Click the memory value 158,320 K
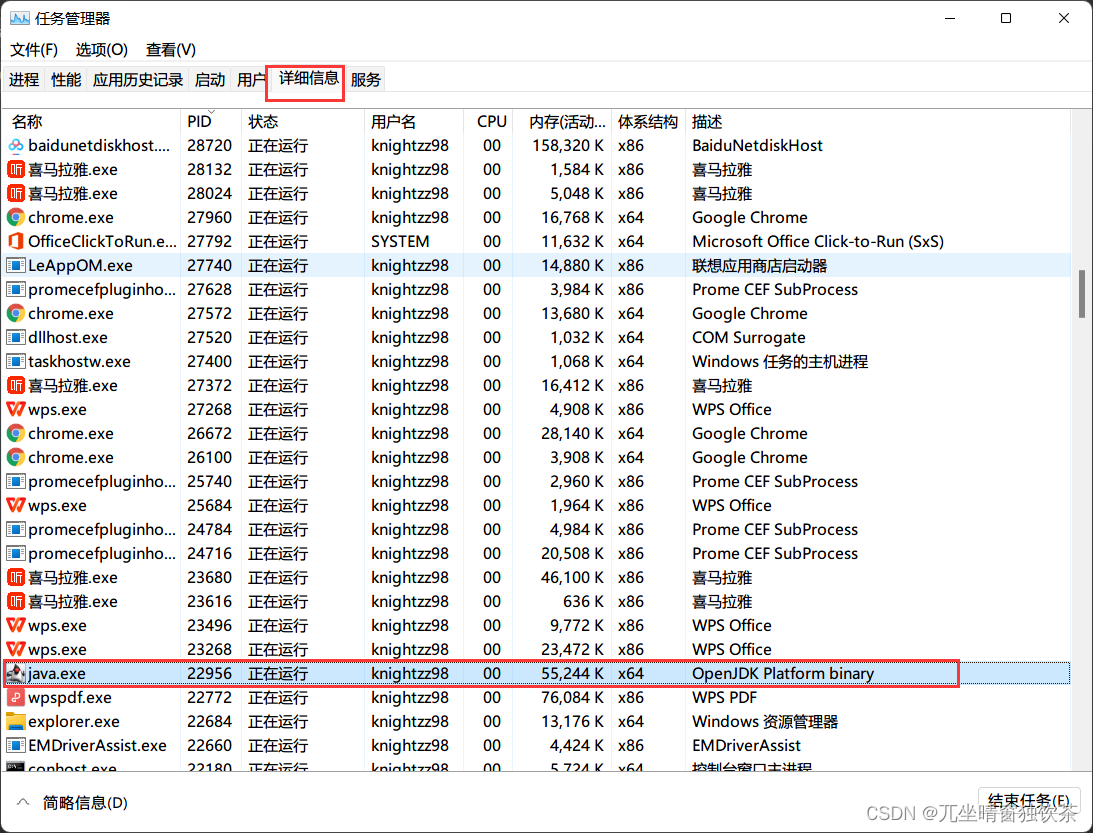This screenshot has width=1093, height=833. point(568,146)
